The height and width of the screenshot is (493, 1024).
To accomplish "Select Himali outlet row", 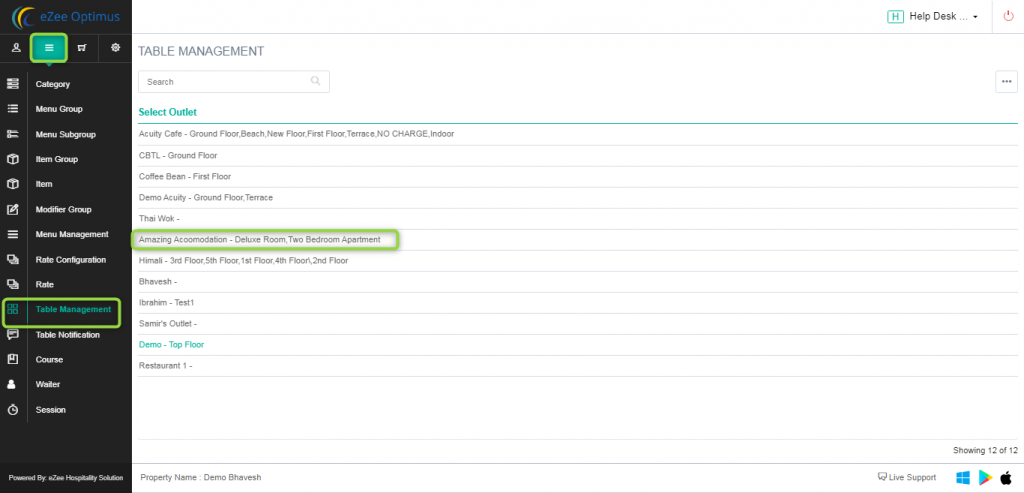I will point(577,261).
